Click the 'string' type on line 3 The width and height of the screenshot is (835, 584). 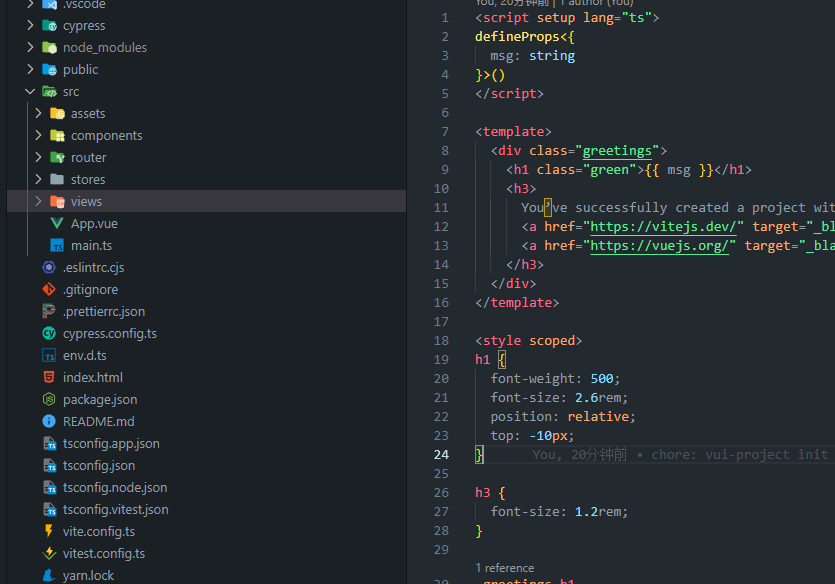(x=552, y=56)
